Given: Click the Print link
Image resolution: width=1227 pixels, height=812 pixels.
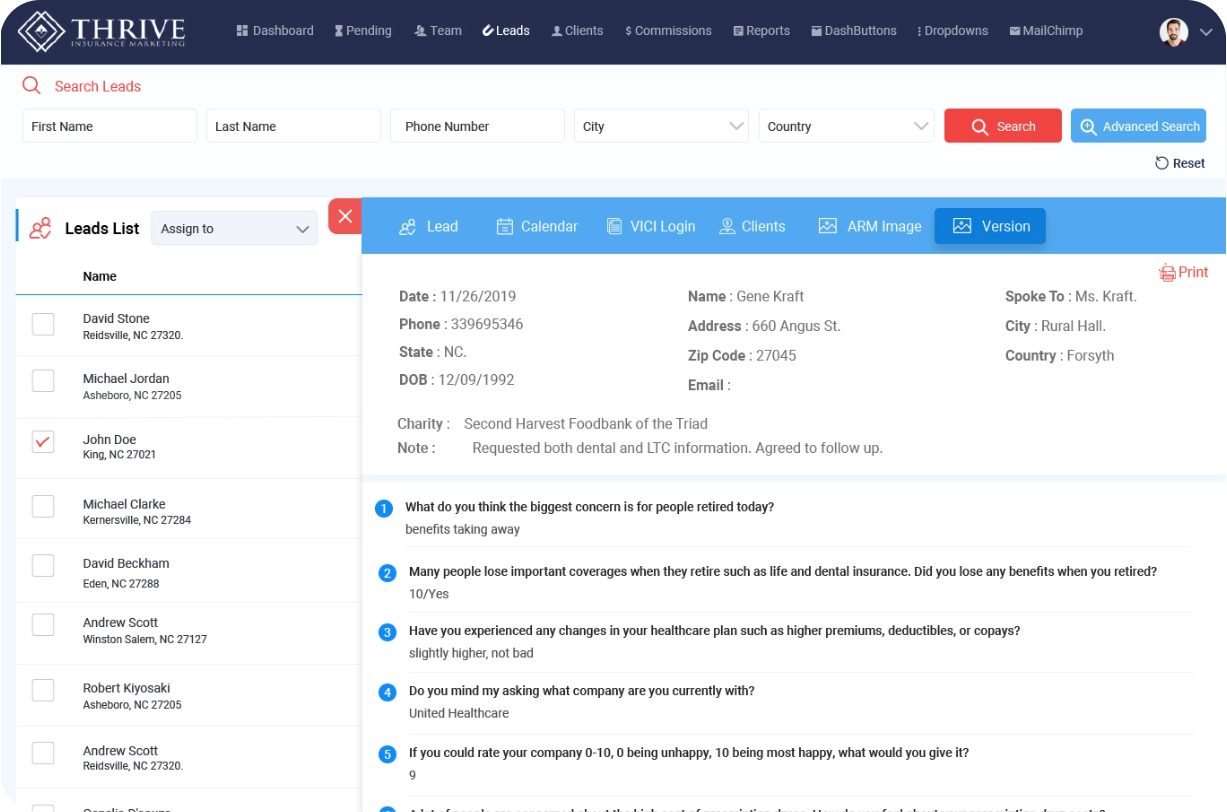Looking at the screenshot, I should click(x=1184, y=272).
